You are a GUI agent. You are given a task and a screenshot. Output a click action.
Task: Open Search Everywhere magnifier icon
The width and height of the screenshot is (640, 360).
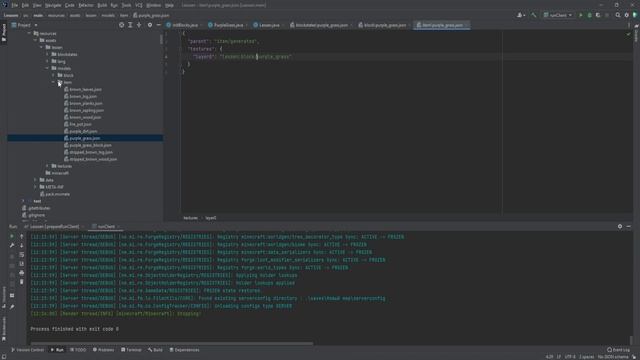coord(618,15)
